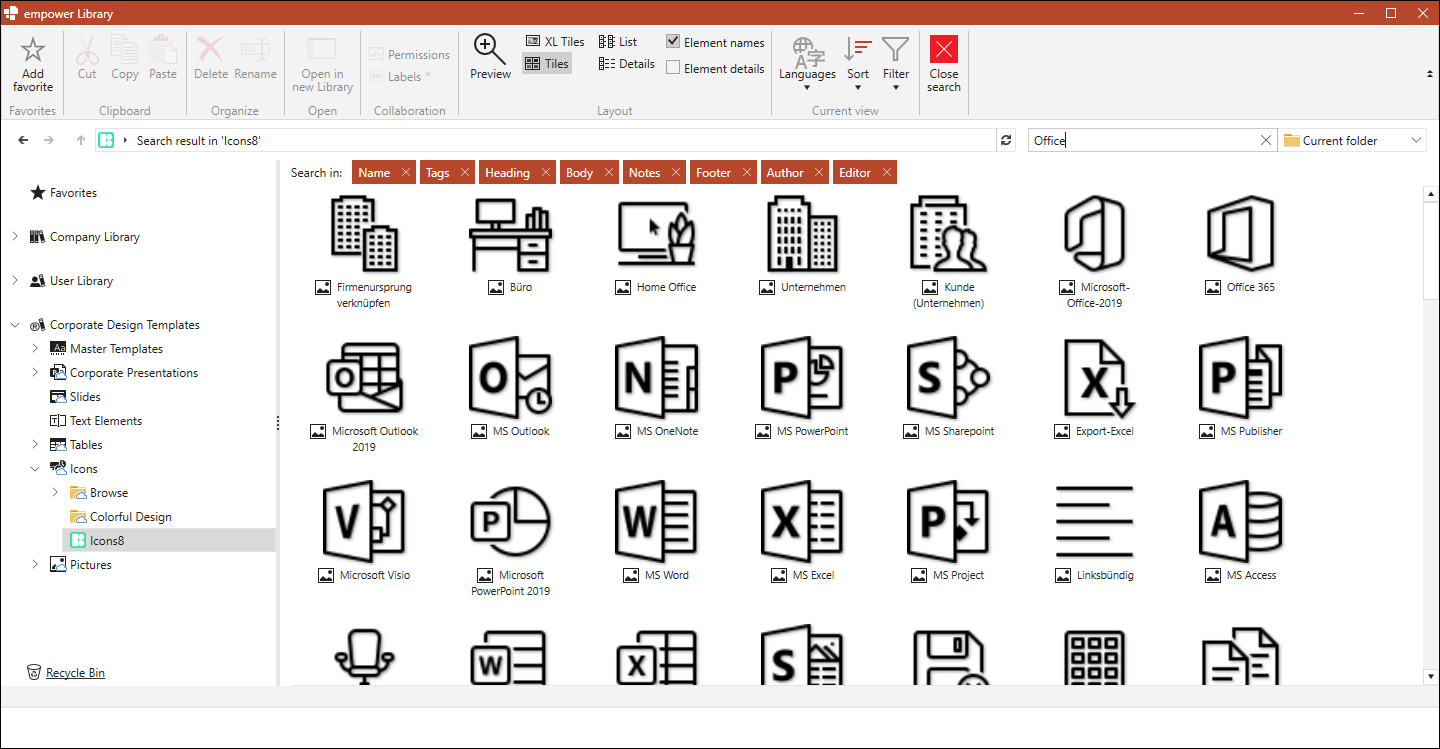This screenshot has height=749, width=1440.
Task: Select the MS Access icon tile
Action: click(1240, 532)
